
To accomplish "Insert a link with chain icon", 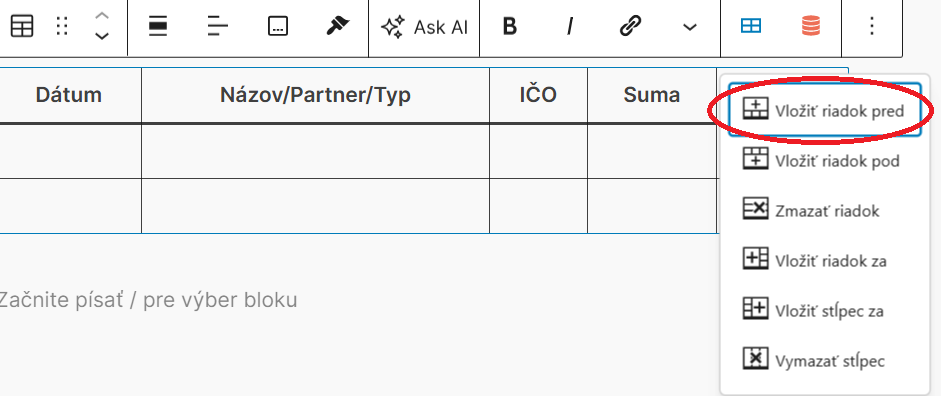I will click(x=630, y=26).
